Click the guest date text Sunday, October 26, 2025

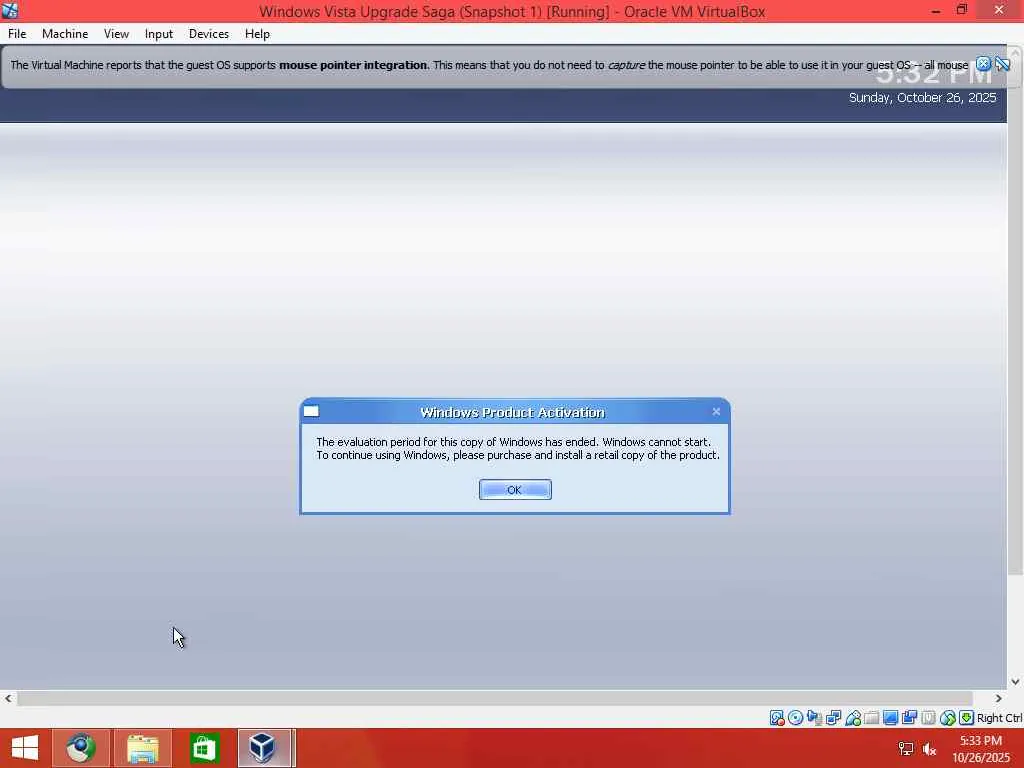[x=922, y=97]
